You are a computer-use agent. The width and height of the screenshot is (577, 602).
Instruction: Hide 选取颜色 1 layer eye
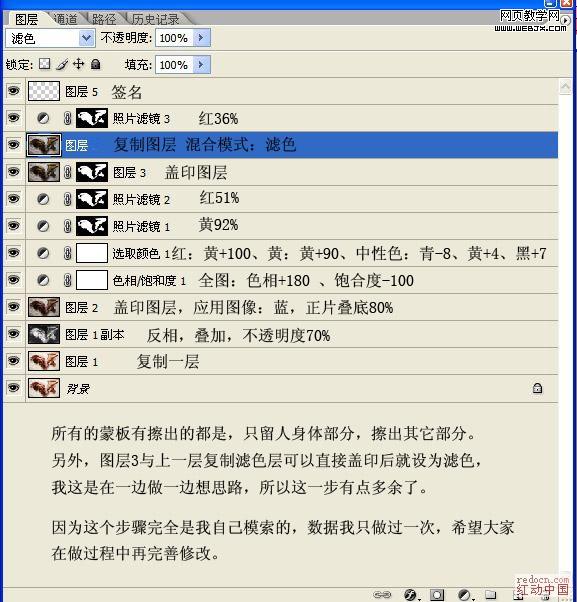point(13,253)
